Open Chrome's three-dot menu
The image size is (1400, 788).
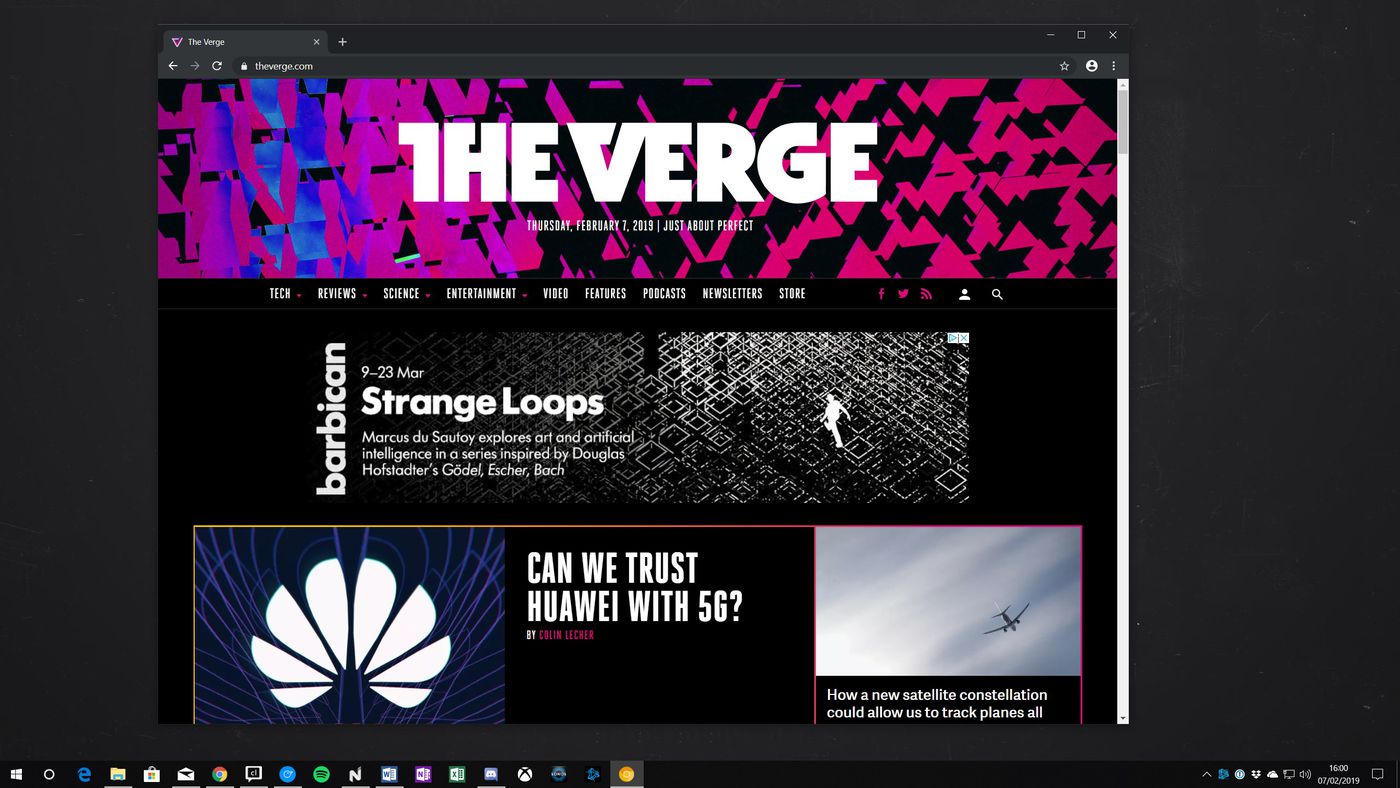[1113, 66]
